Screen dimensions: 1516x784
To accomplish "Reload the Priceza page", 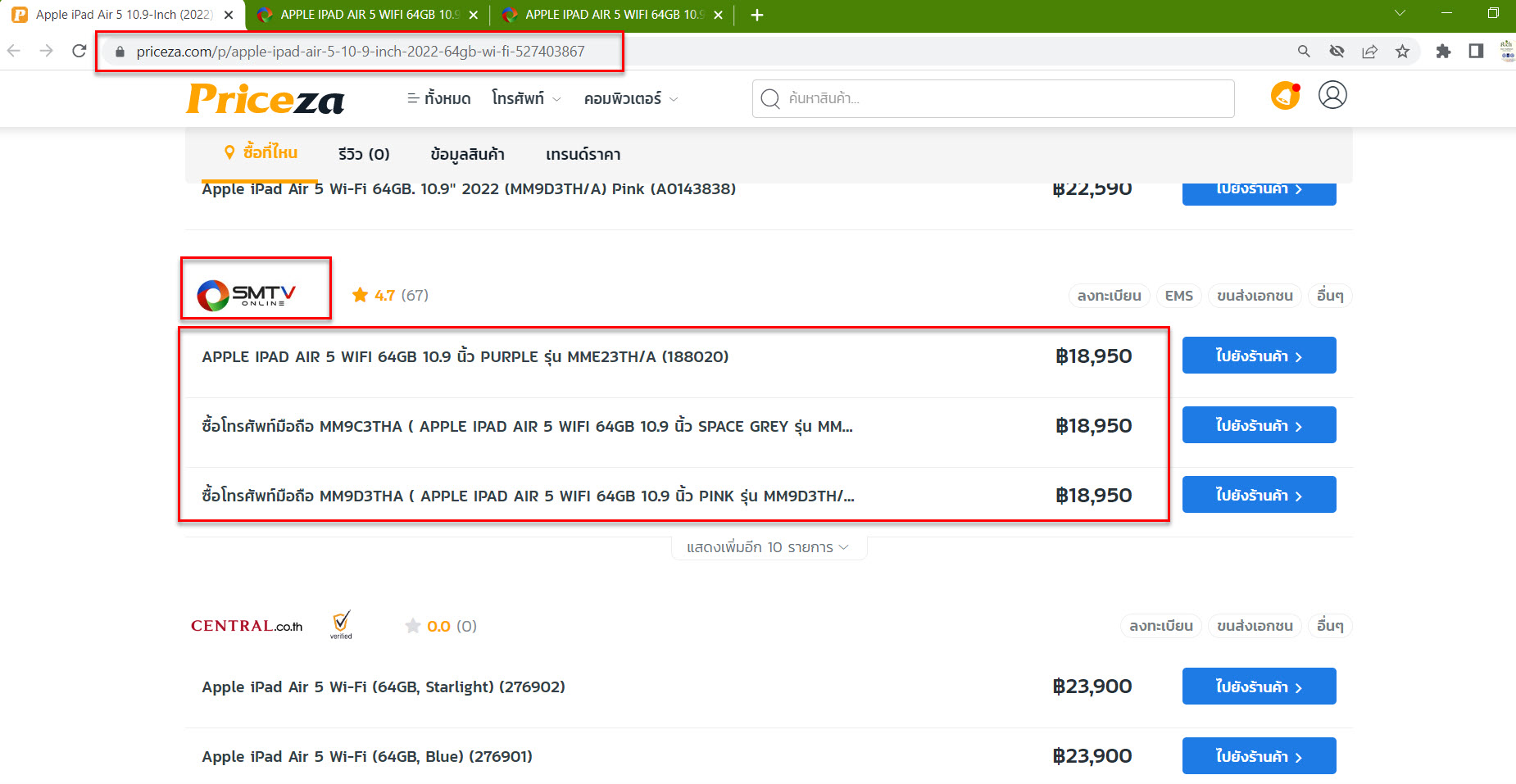I will [x=79, y=51].
